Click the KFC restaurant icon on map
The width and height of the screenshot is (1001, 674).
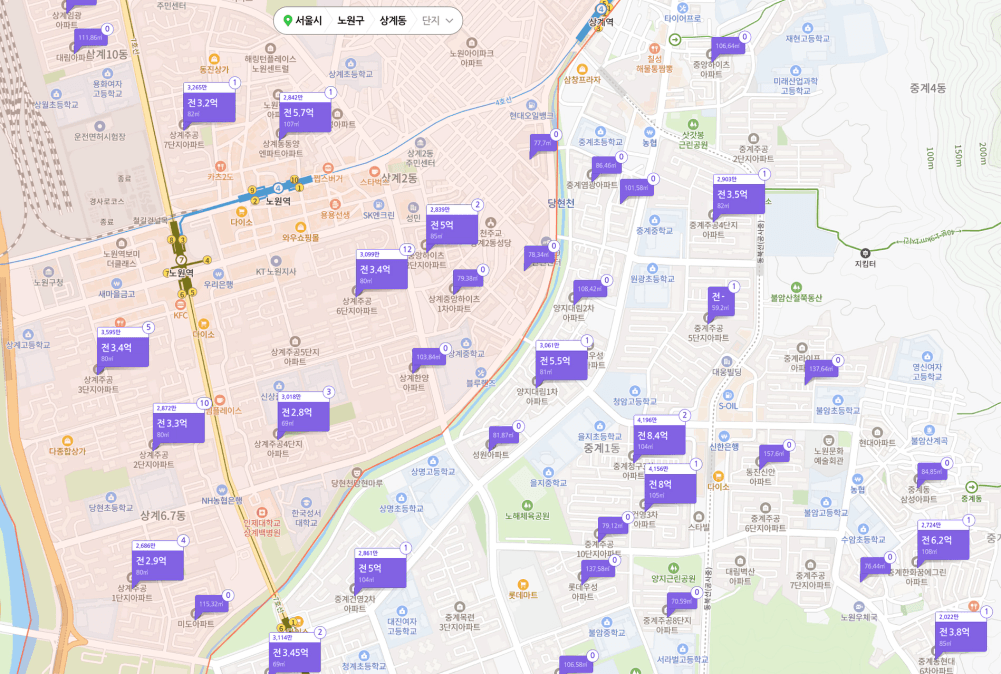[x=181, y=304]
